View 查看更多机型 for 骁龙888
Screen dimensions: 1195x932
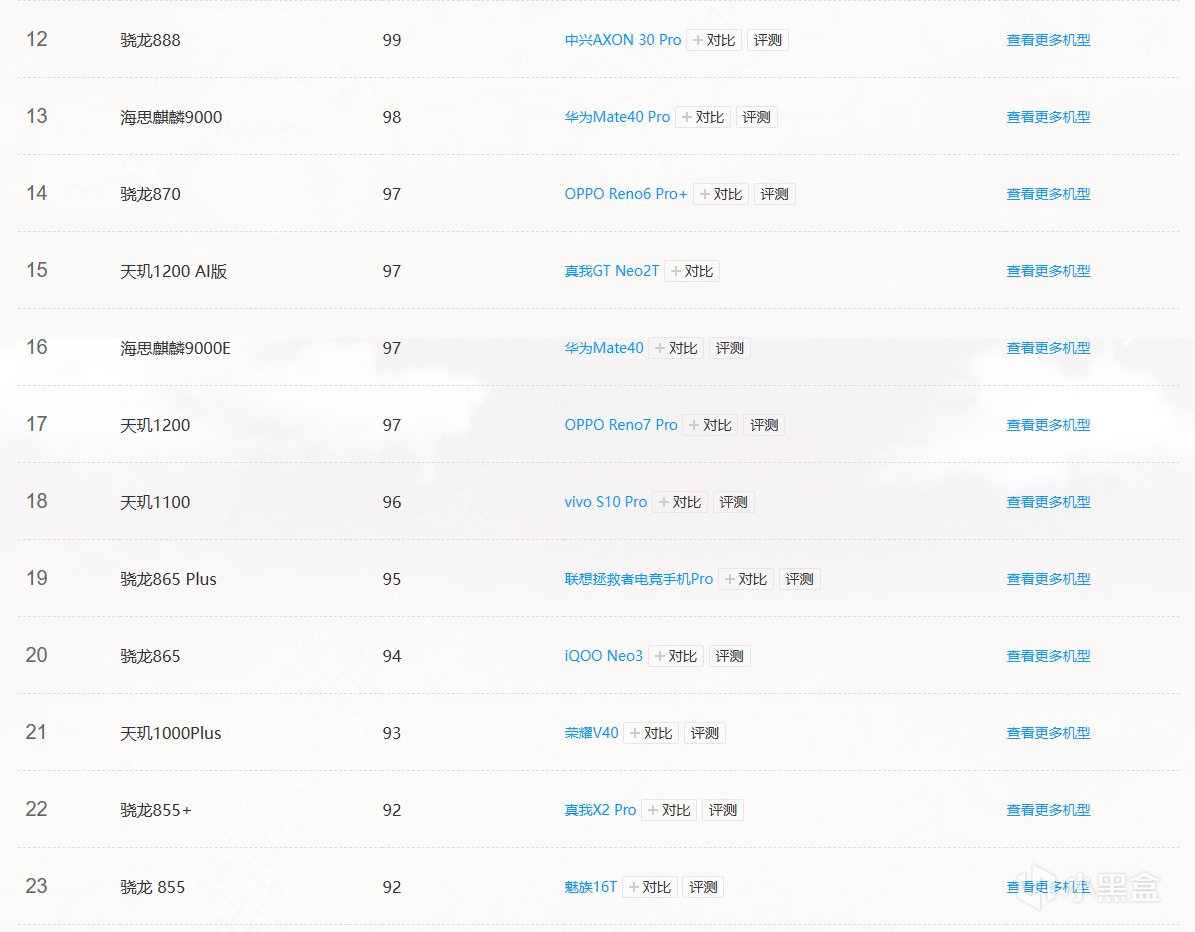[1048, 40]
